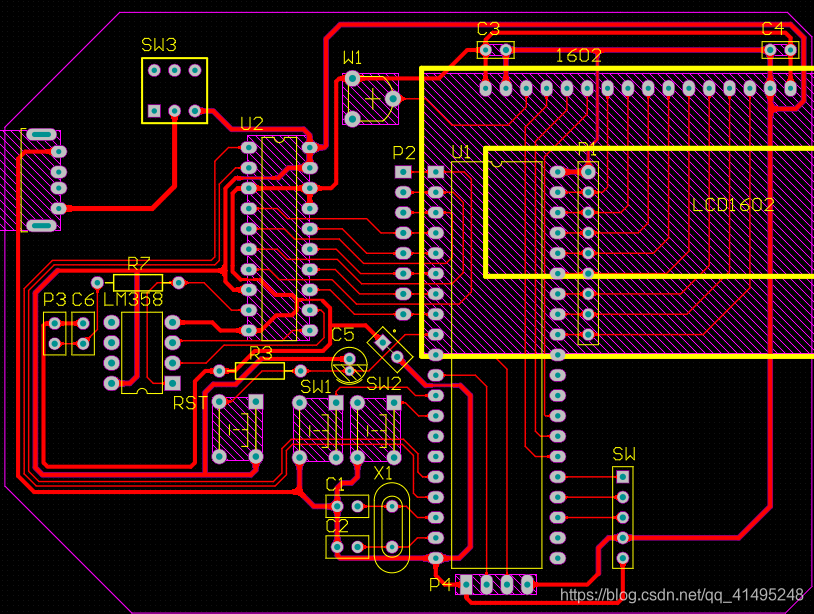The height and width of the screenshot is (614, 814).
Task: Select the bottom-right pad of C6
Action: [83, 344]
